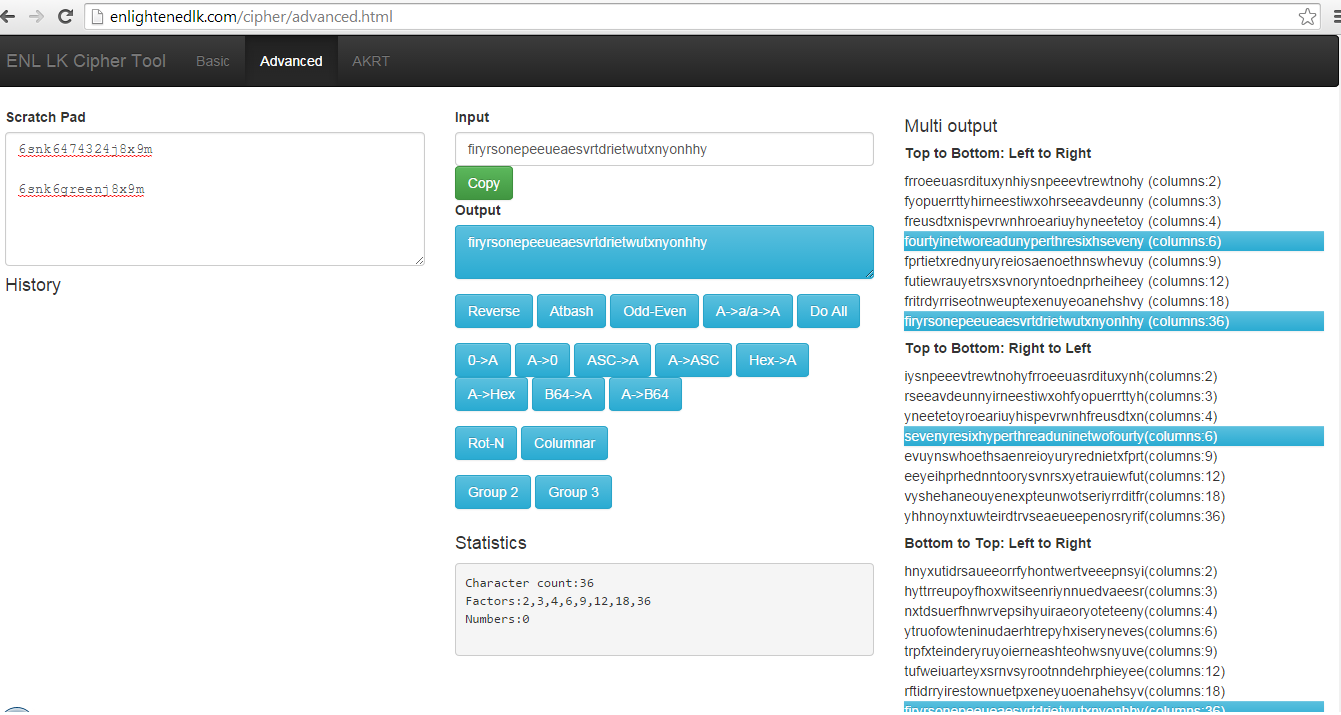Viewport: 1341px width, 715px height.
Task: Click scratch pad line 6snk6greenj8x9m
Action: click(81, 189)
